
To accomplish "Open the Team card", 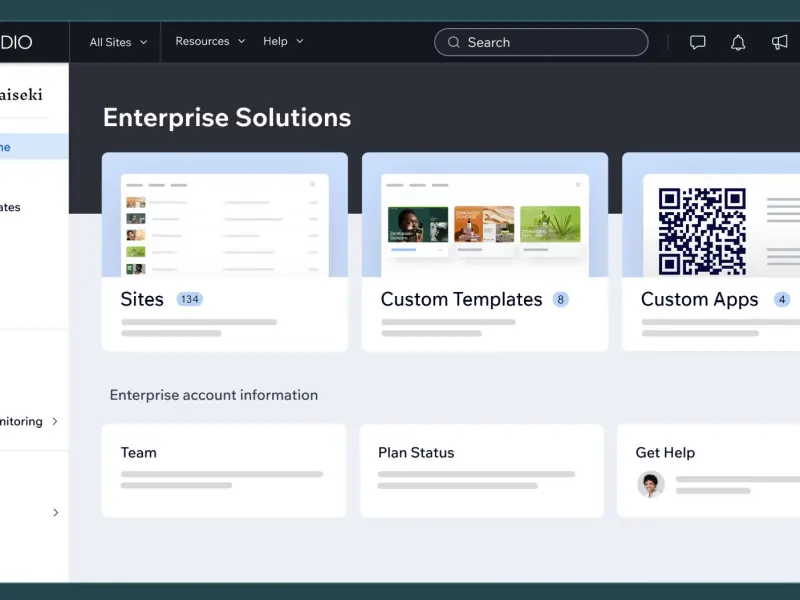I will [x=224, y=471].
